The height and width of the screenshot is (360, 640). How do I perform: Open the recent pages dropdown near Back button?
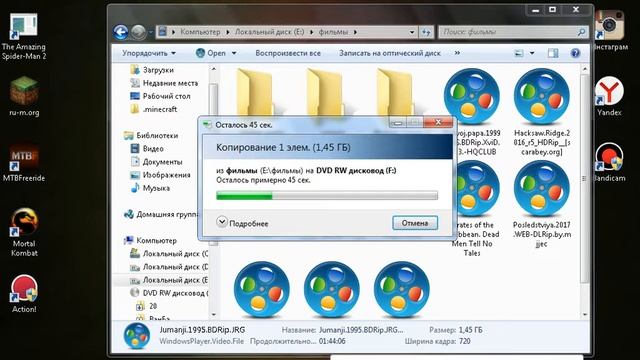[151, 32]
